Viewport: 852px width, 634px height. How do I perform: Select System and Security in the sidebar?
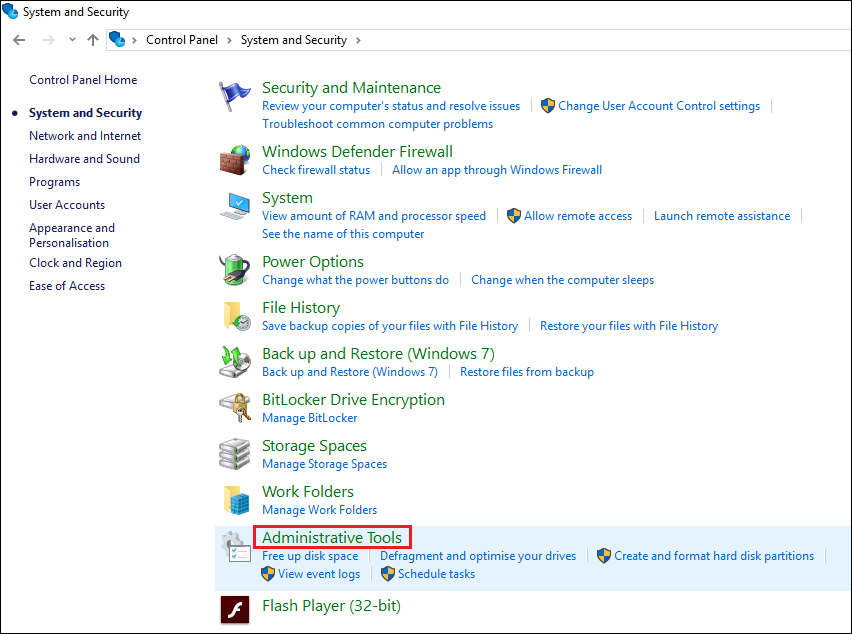(85, 113)
